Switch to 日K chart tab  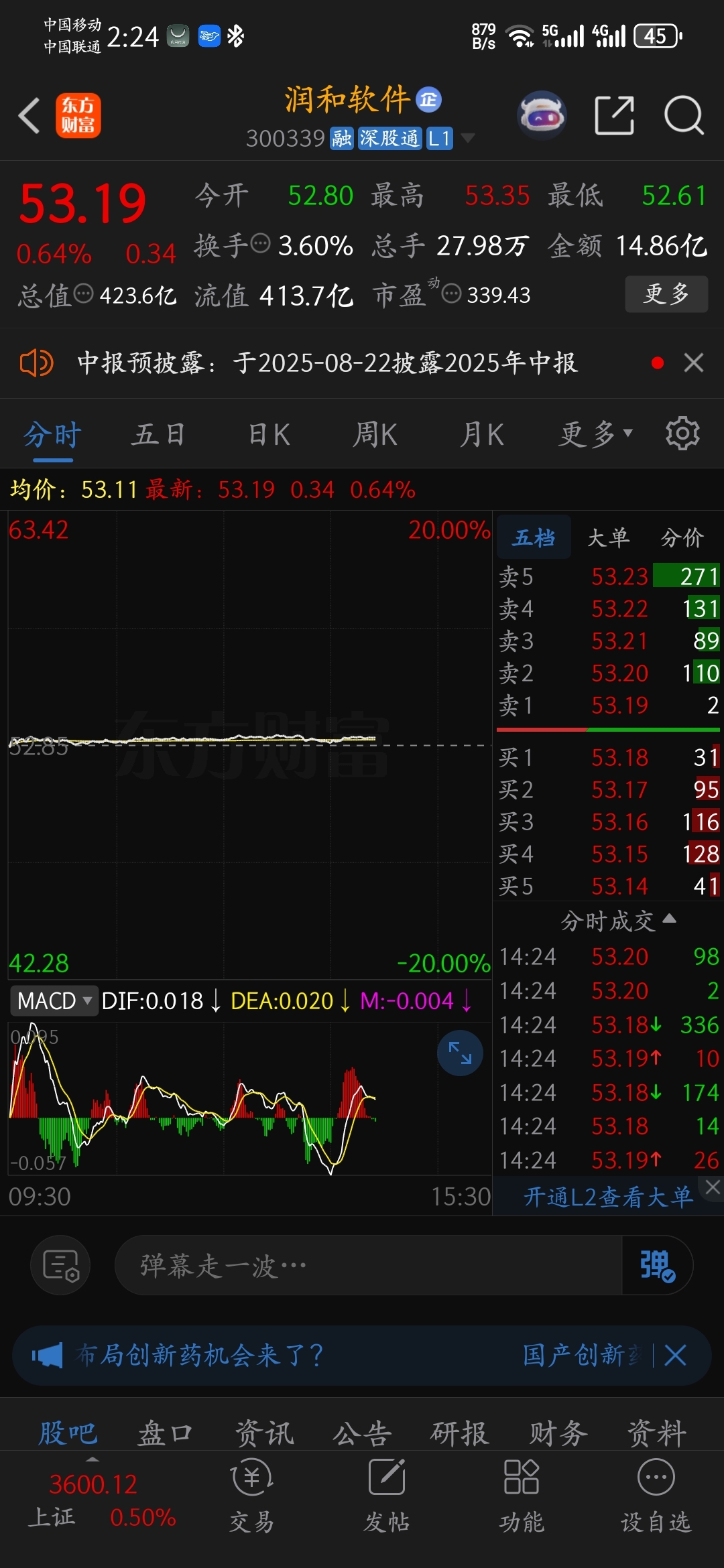(x=269, y=435)
